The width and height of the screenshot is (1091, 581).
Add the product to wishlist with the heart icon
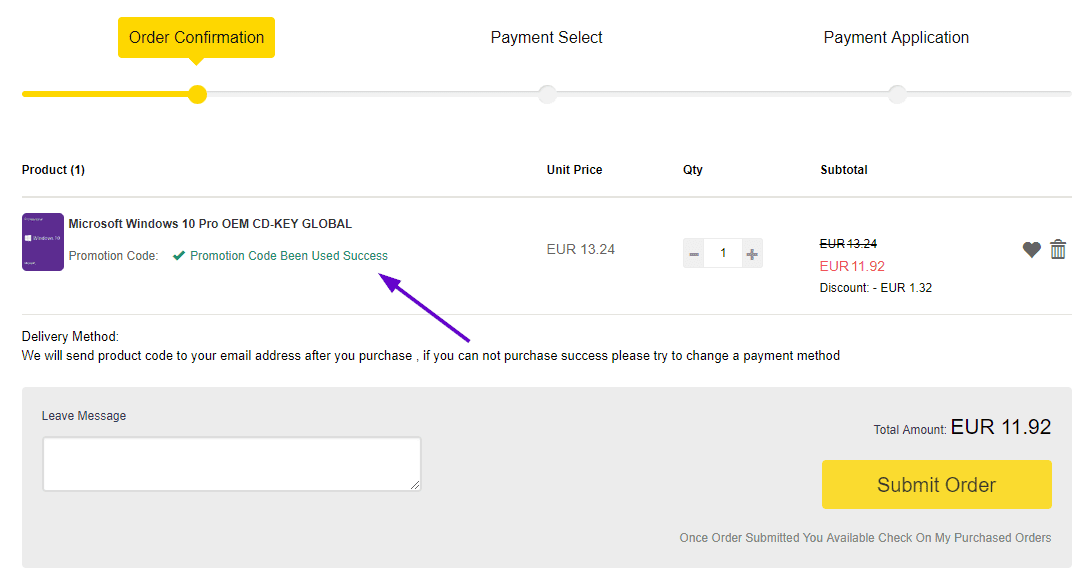pos(1031,249)
